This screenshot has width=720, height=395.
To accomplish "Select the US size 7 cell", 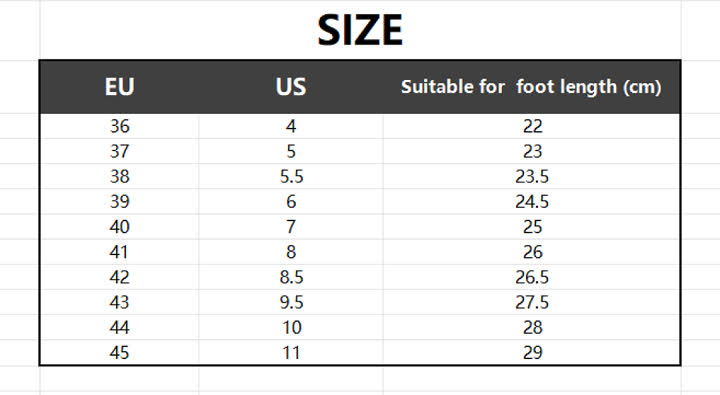I will point(291,226).
